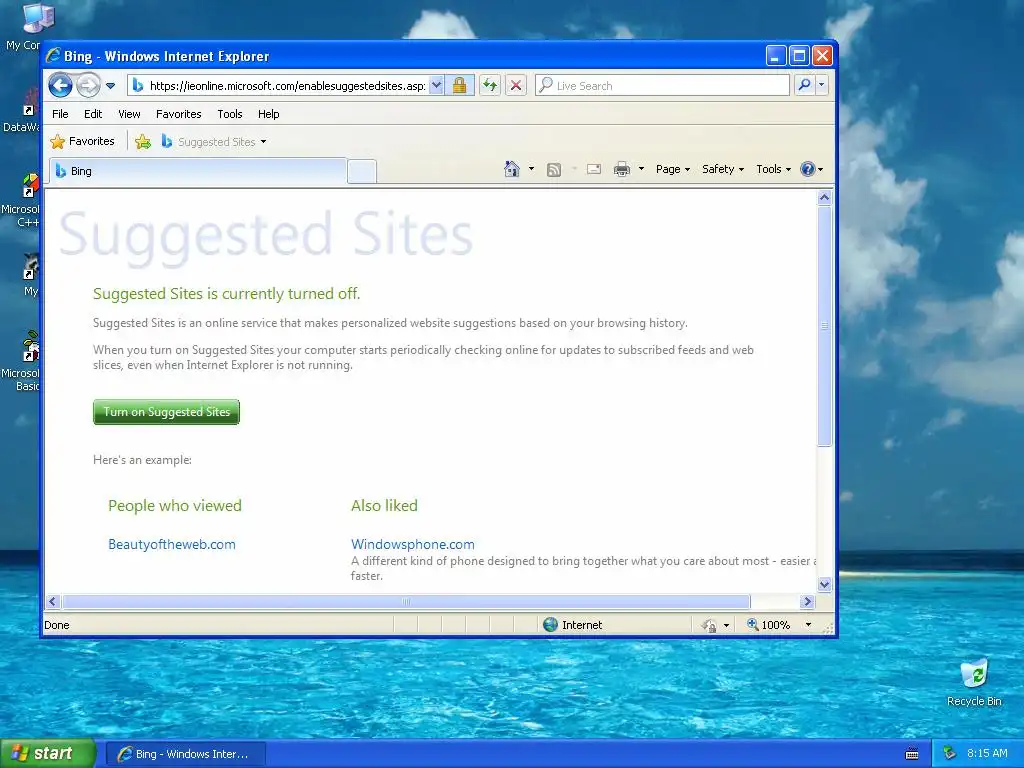Click vertical scrollbar up arrow
Viewport: 1024px width, 768px height.
pyautogui.click(x=824, y=197)
